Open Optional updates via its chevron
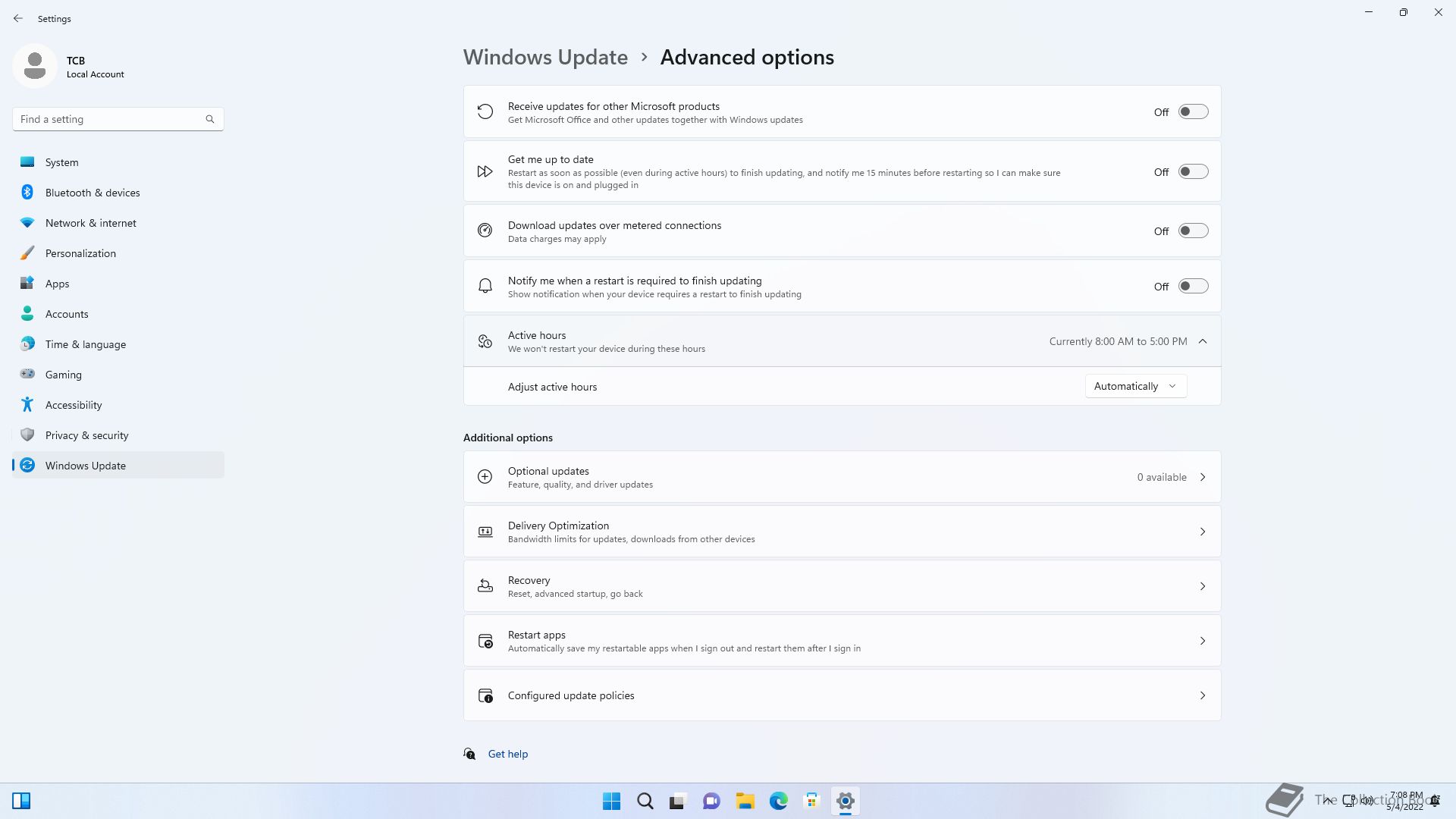 (1203, 477)
